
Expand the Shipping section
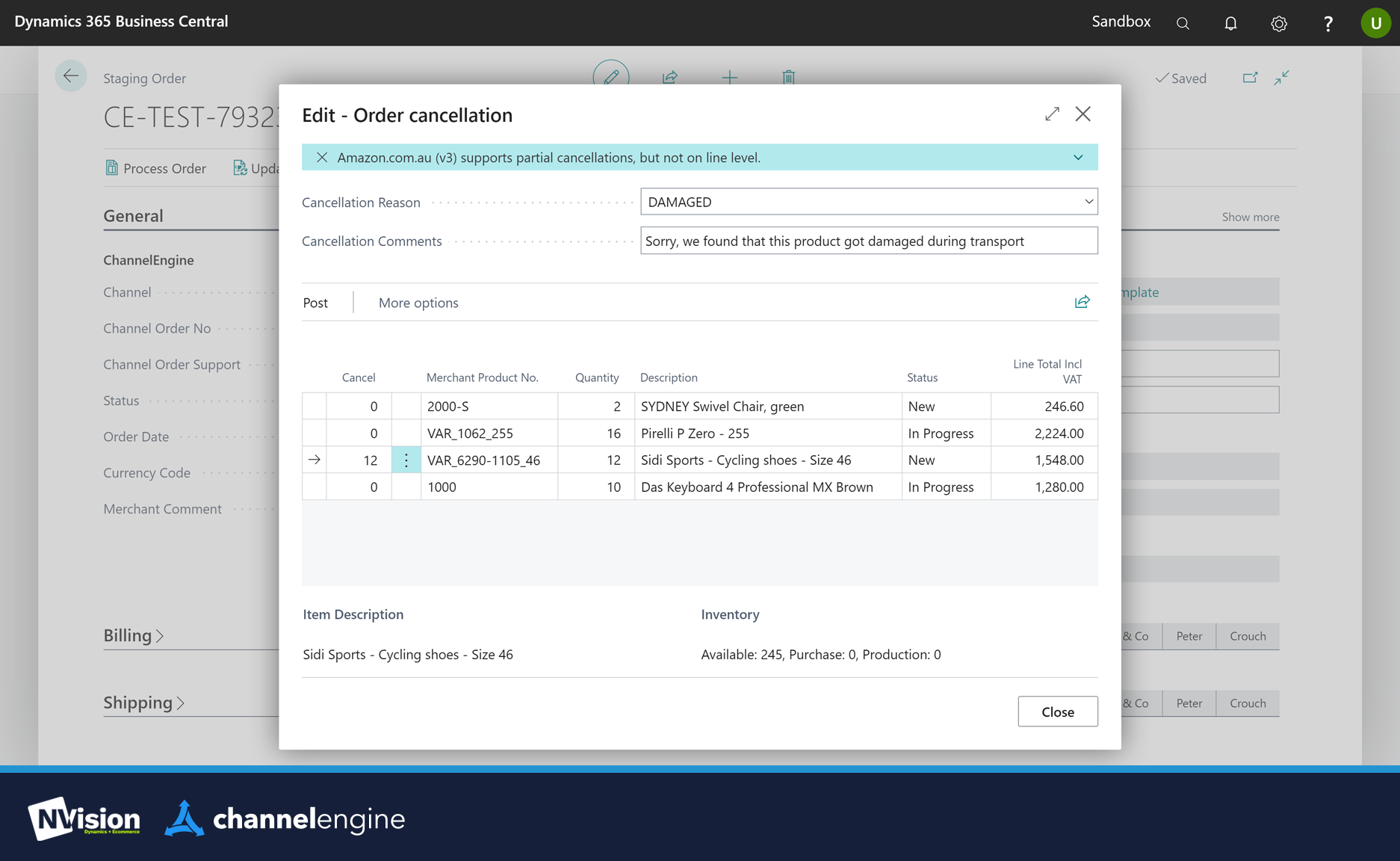[143, 703]
